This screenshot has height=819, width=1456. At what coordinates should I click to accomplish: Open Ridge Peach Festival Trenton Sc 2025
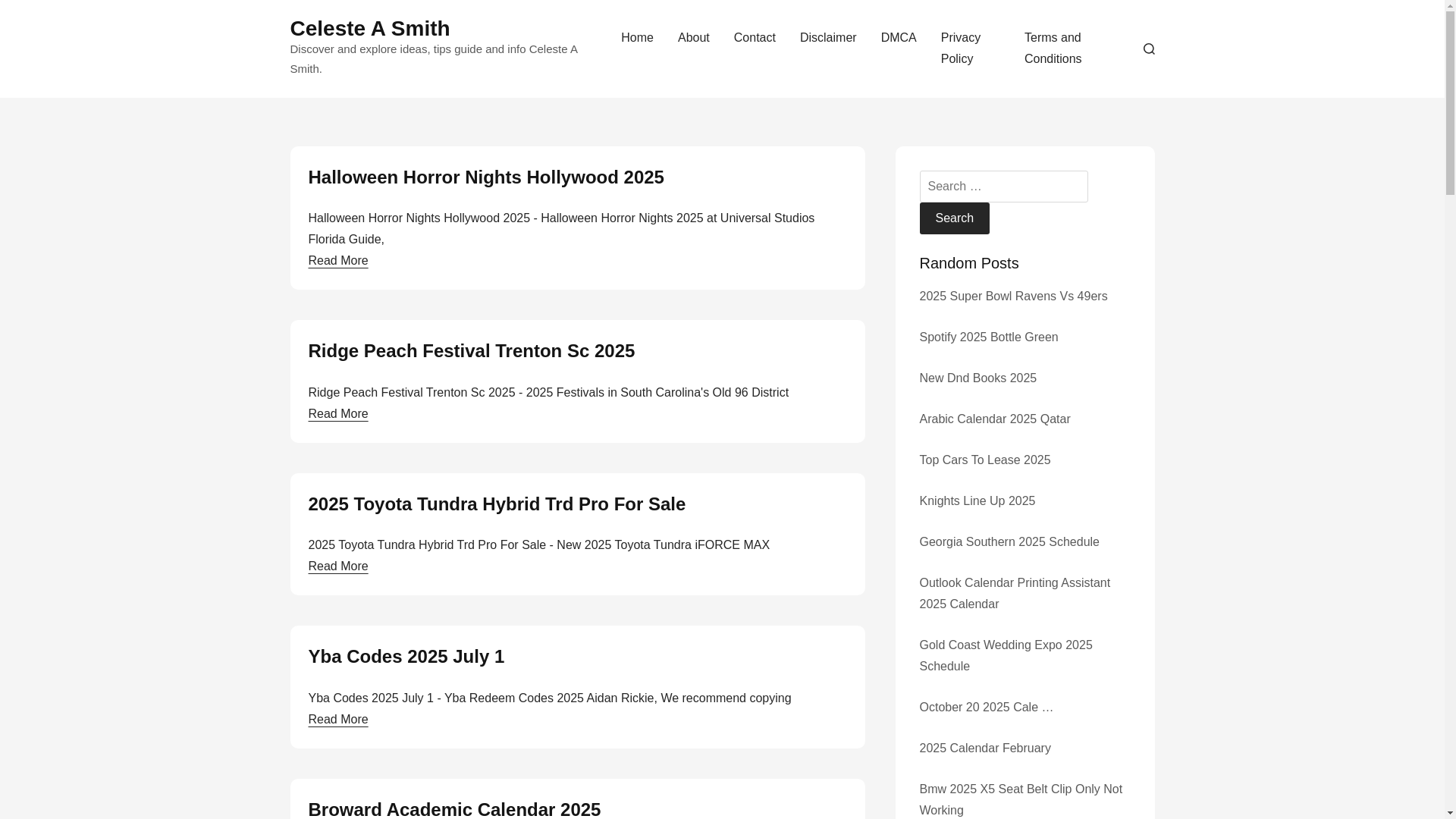click(x=471, y=351)
